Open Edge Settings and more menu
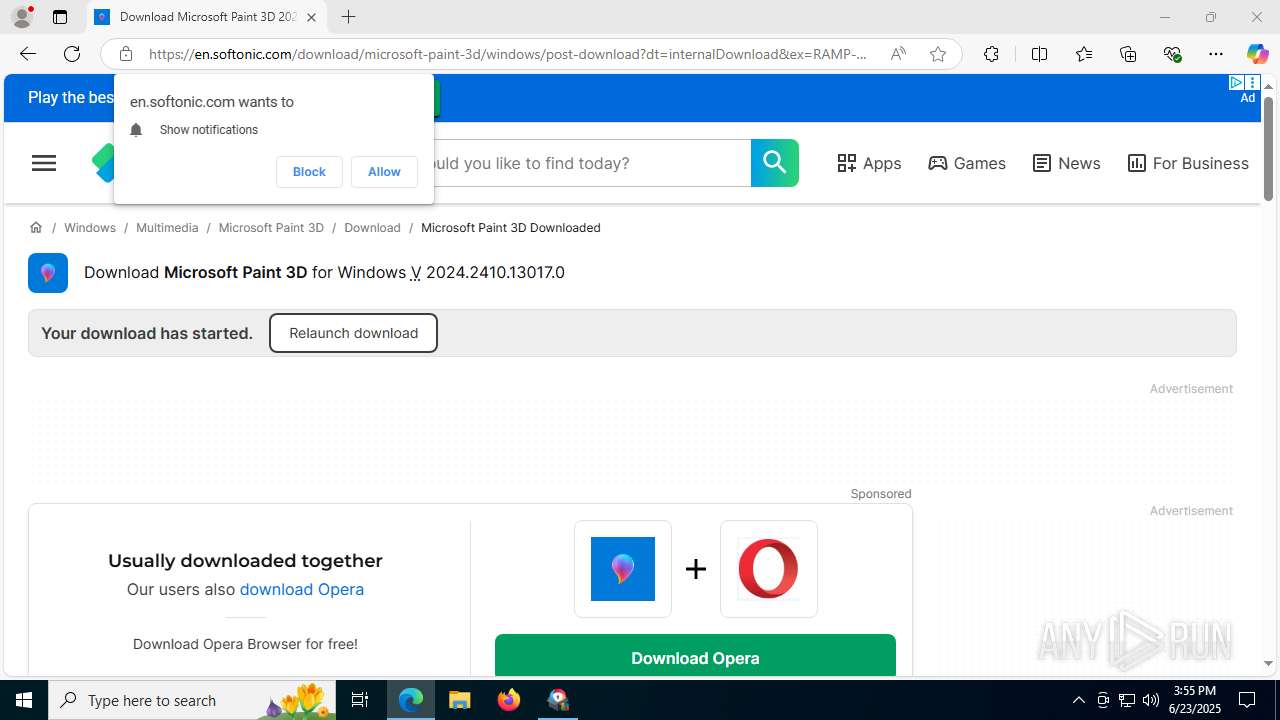The width and height of the screenshot is (1280, 720). coord(1215,54)
